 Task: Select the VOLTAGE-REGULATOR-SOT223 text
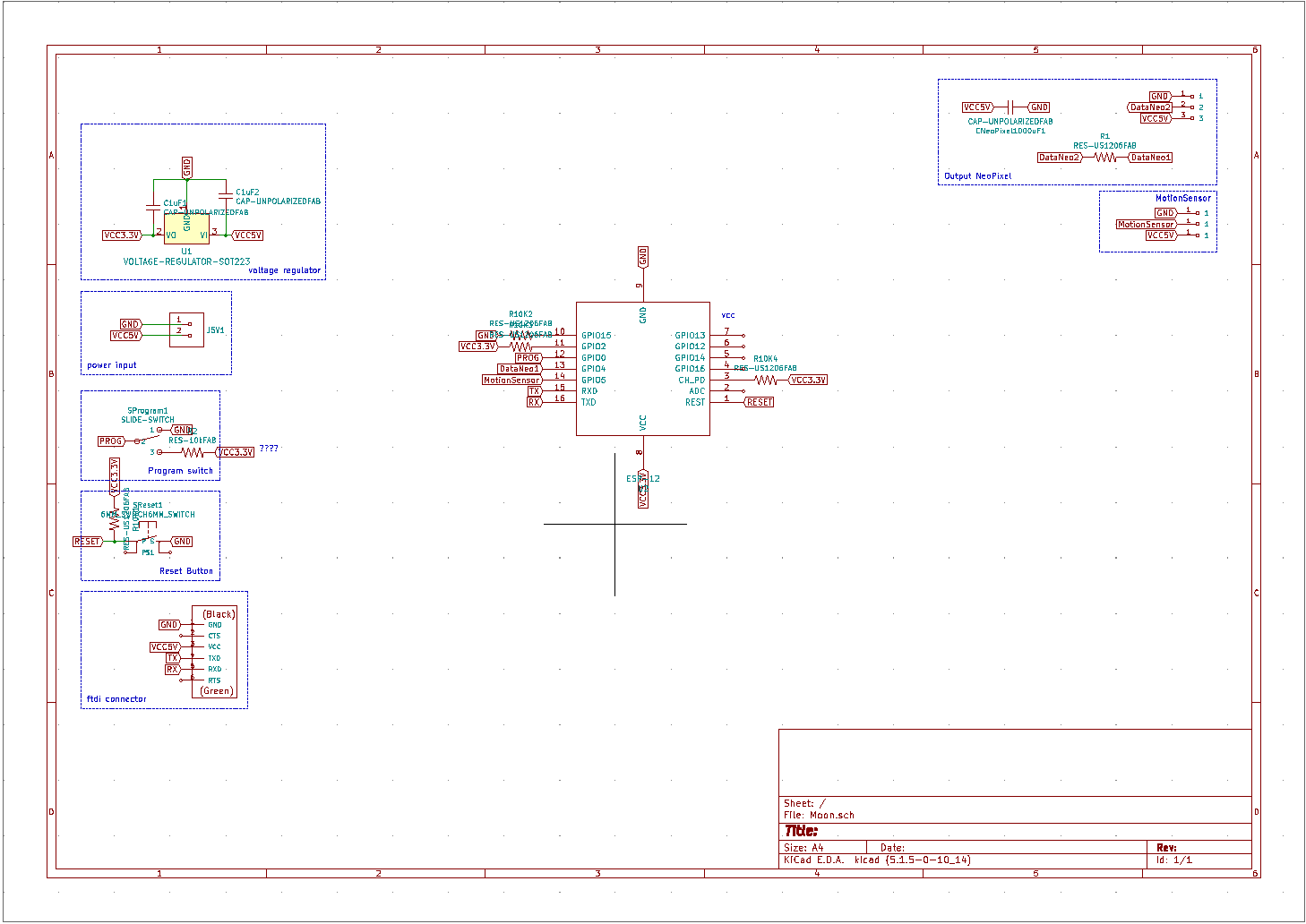186,261
